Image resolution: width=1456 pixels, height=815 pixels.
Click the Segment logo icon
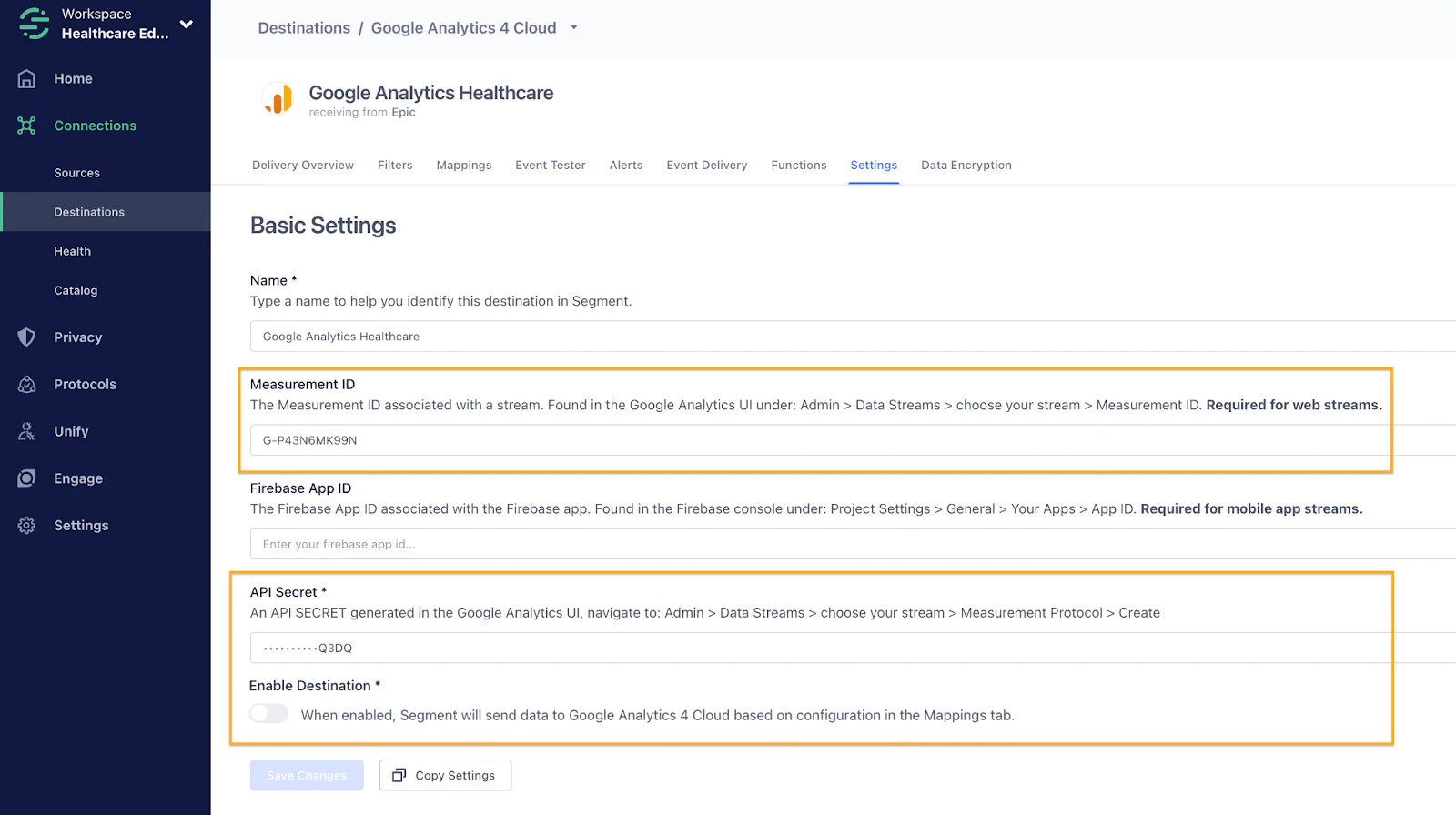[x=35, y=24]
